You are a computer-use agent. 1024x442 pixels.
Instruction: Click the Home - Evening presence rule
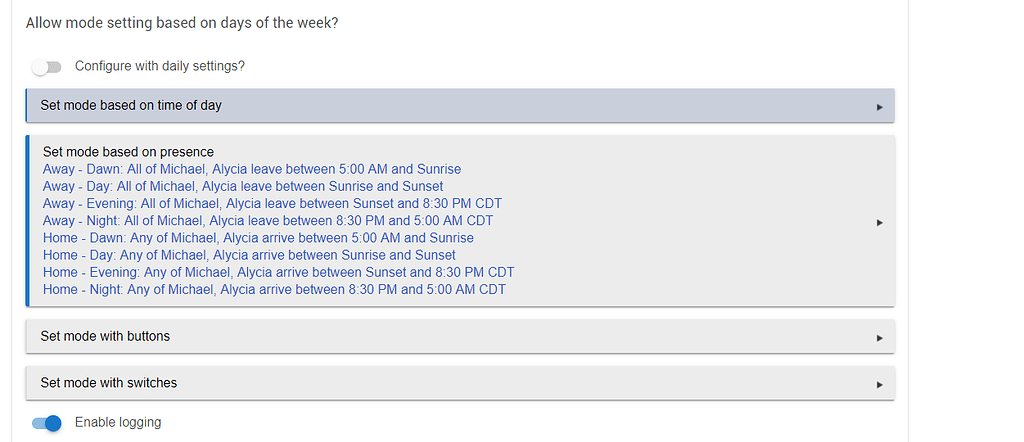tap(278, 272)
